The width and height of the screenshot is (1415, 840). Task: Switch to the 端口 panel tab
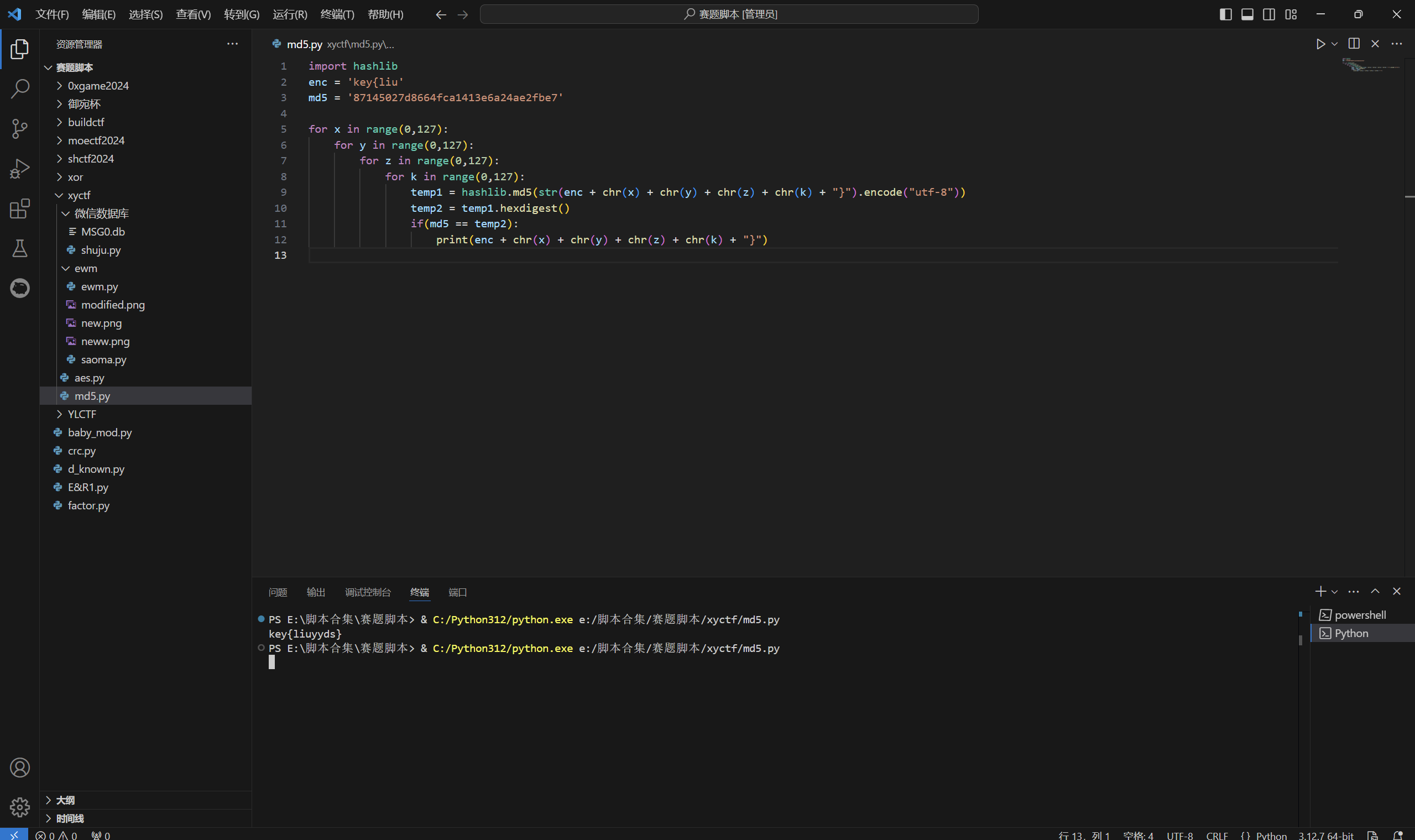tap(458, 592)
